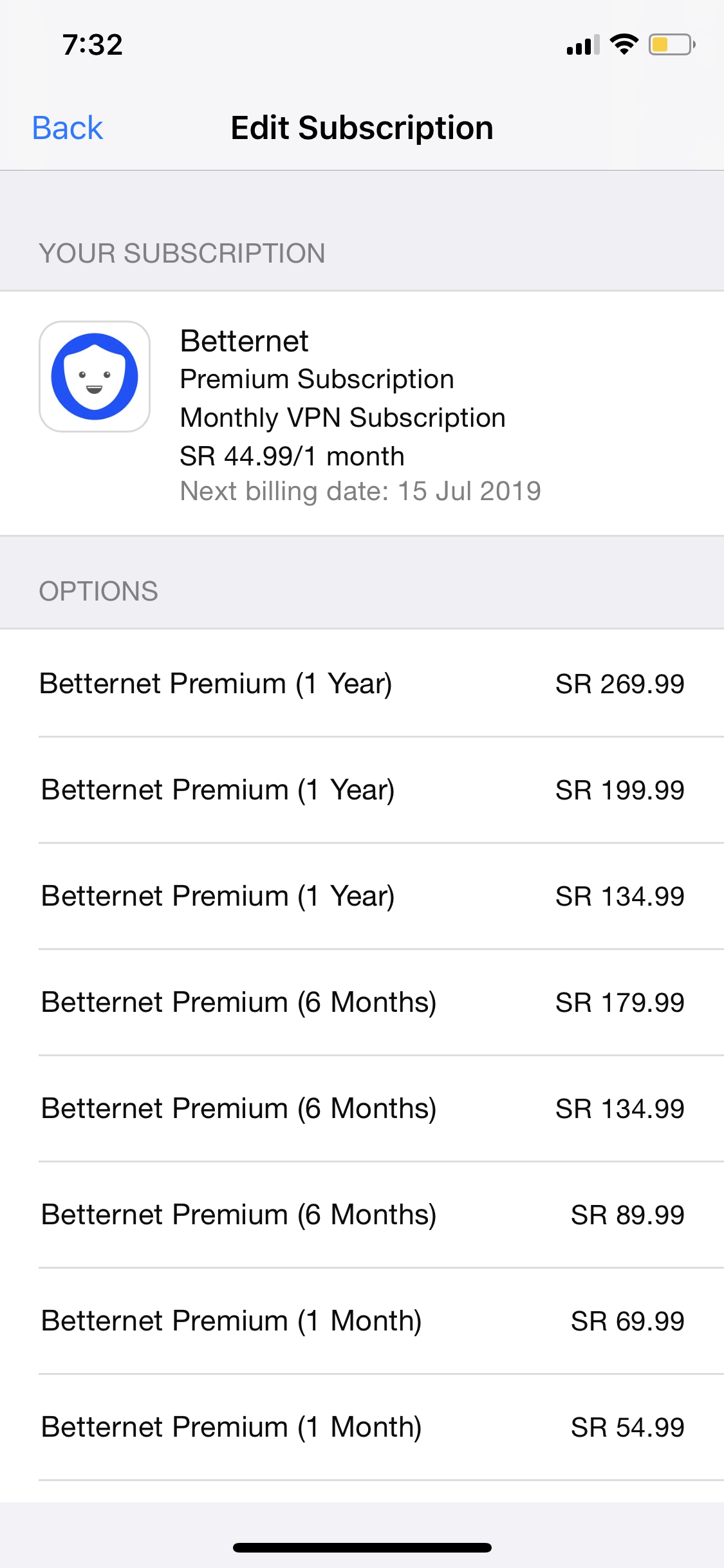The image size is (724, 1568).
Task: Tap the Wi-Fi status icon
Action: point(624,44)
